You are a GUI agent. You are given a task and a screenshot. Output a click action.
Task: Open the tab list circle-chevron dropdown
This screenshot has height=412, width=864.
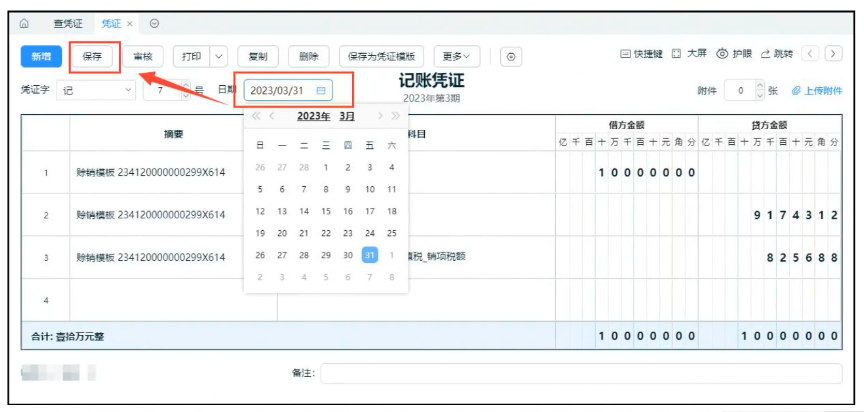[155, 23]
